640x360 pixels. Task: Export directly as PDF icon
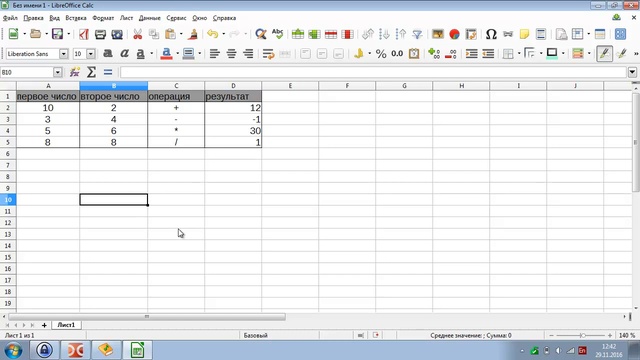(x=84, y=34)
